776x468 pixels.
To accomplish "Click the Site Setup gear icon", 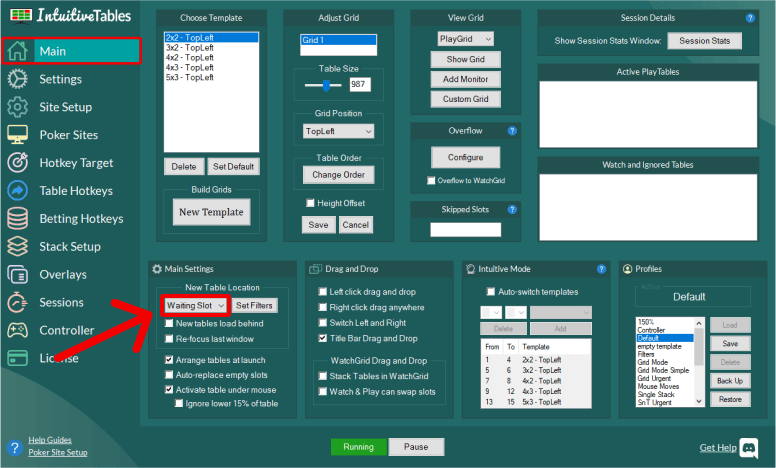I will click(x=18, y=107).
